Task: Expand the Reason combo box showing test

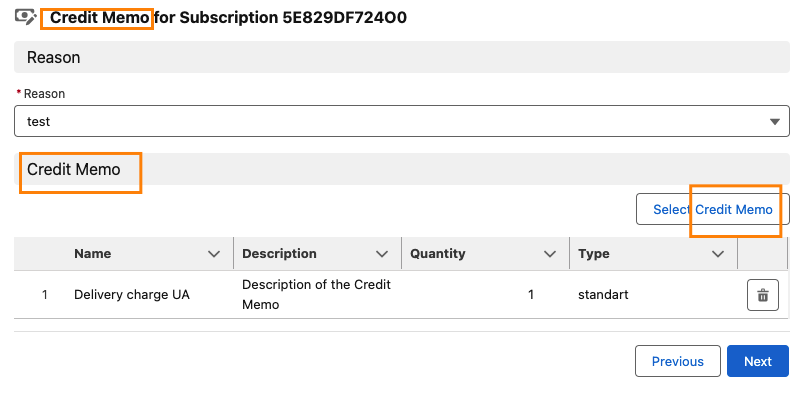Action: [401, 121]
